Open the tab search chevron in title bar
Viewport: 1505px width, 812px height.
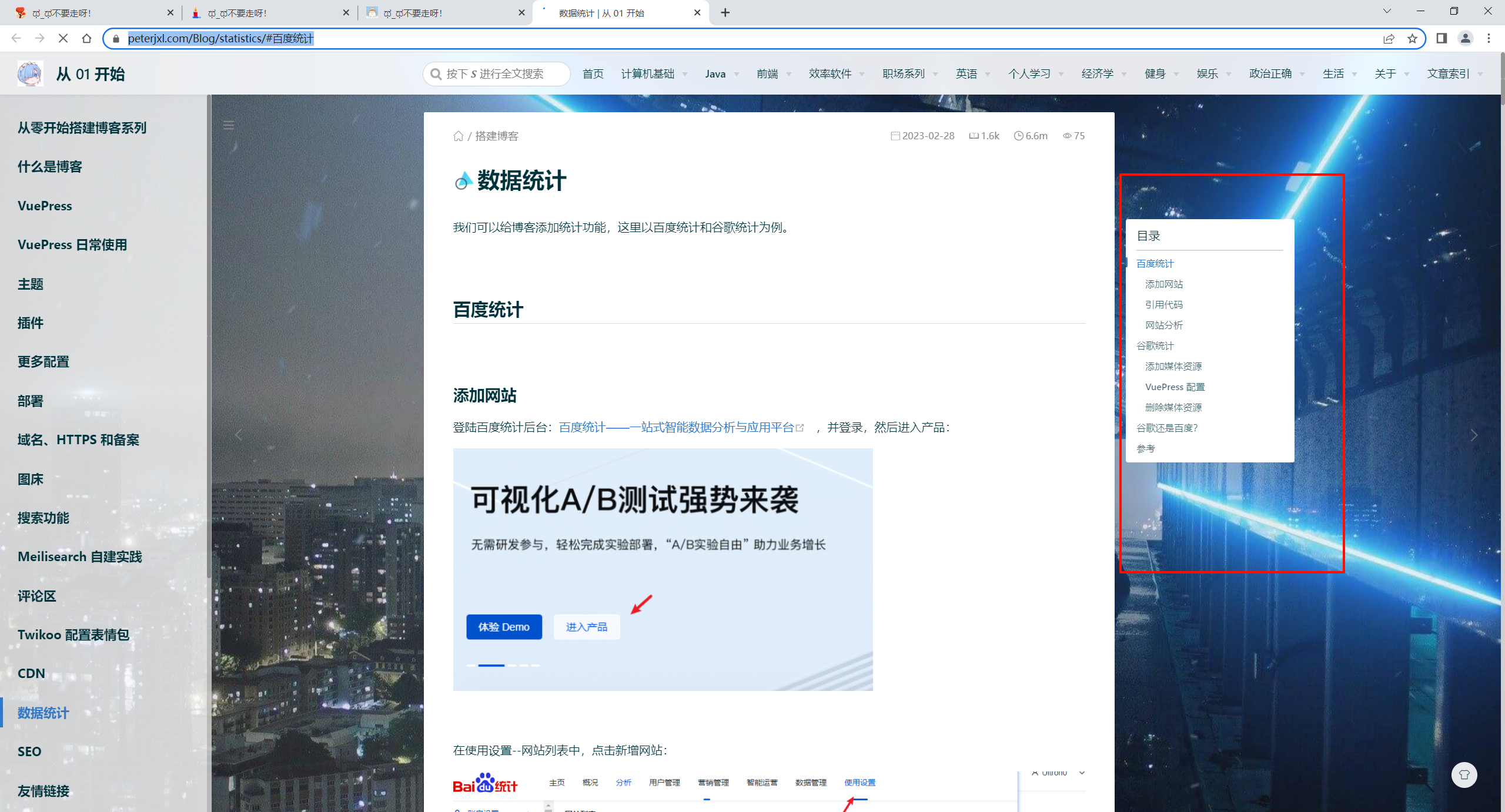tap(1387, 11)
